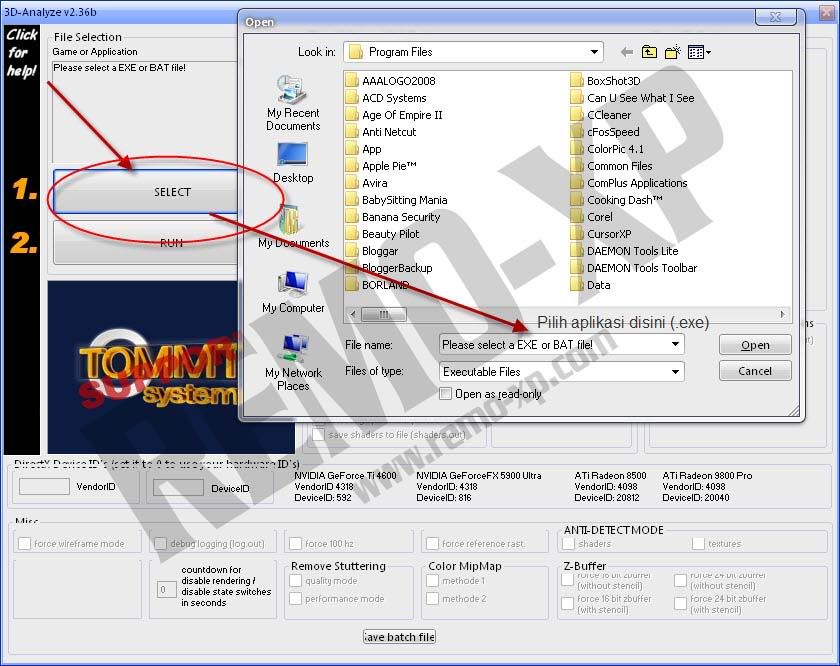Go to Desktop in places bar
Viewport: 840px width, 666px height.
coord(293,162)
